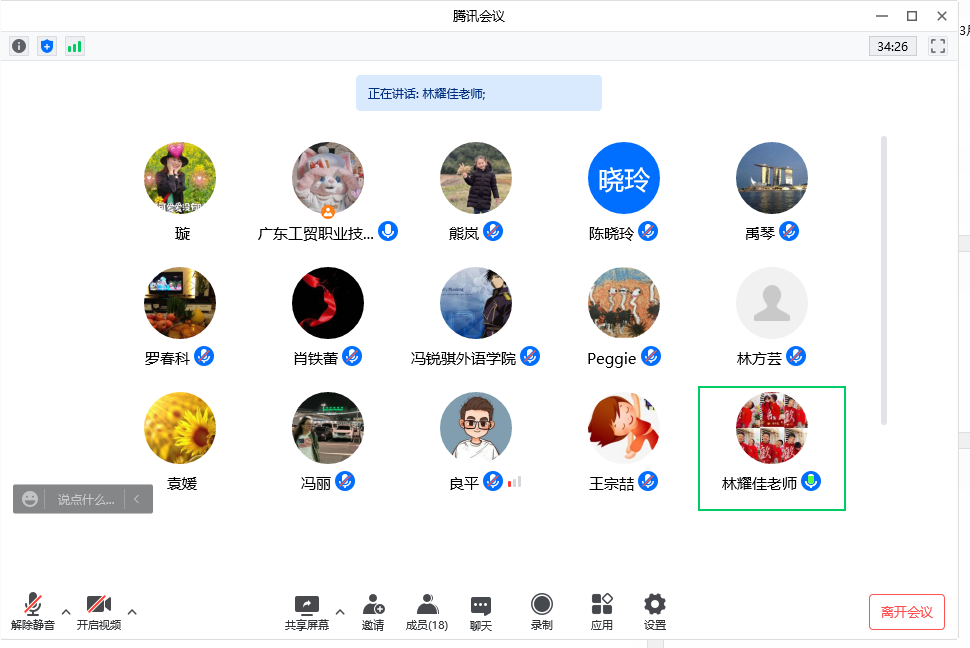Open 设置 settings gear
The image size is (970, 648).
tap(655, 611)
